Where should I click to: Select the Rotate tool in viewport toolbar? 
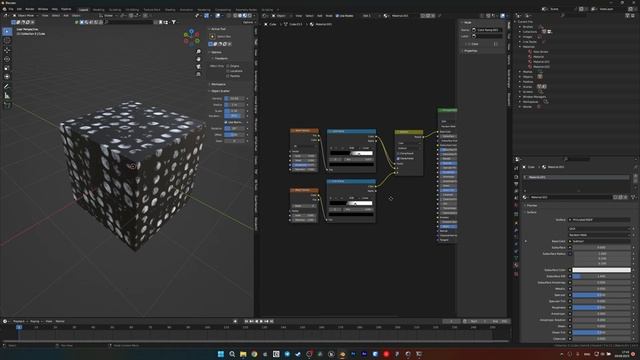click(7, 59)
